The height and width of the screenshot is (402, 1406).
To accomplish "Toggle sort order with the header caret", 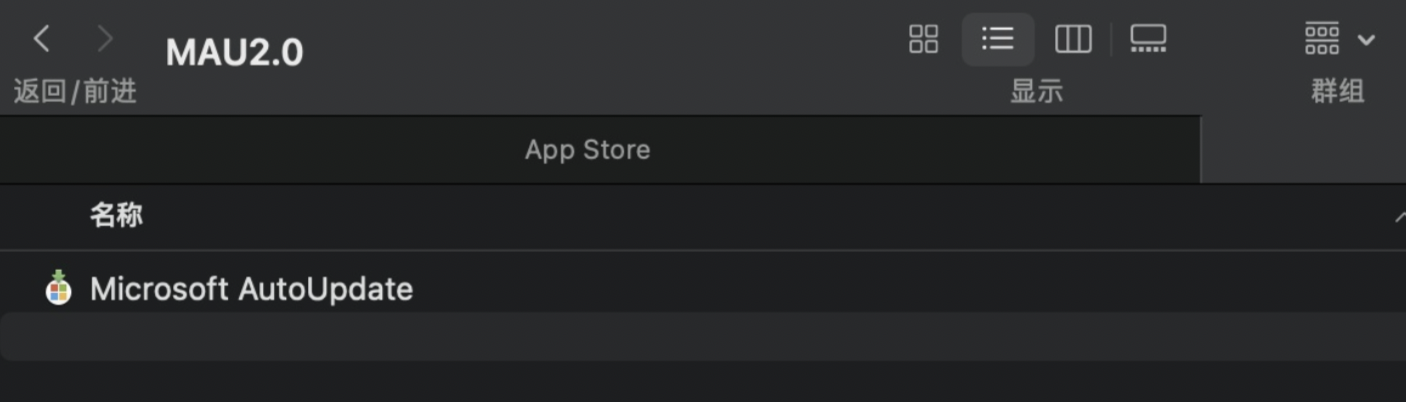I will pos(1398,217).
